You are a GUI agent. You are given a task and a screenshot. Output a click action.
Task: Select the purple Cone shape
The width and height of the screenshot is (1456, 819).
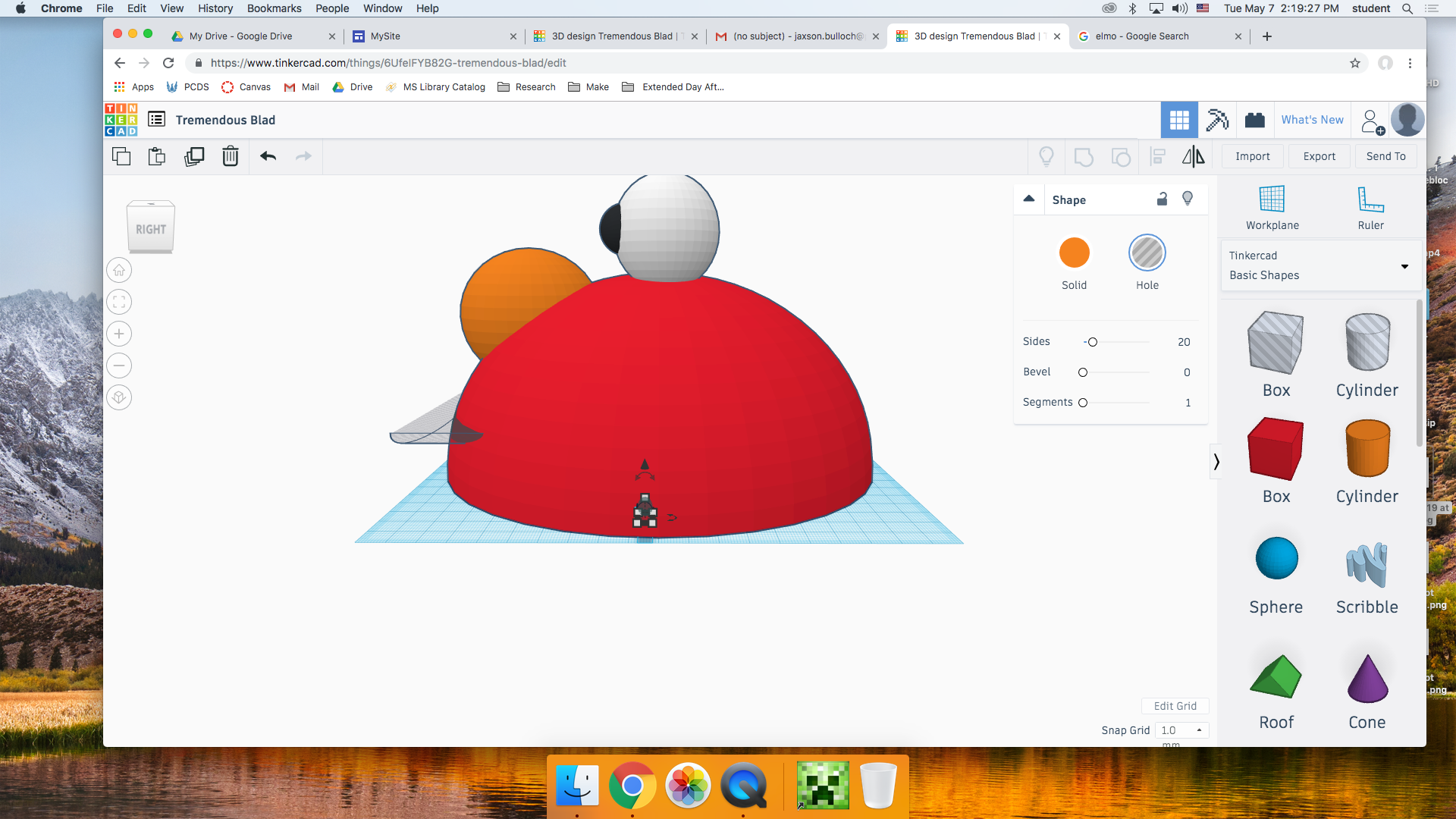click(x=1367, y=677)
